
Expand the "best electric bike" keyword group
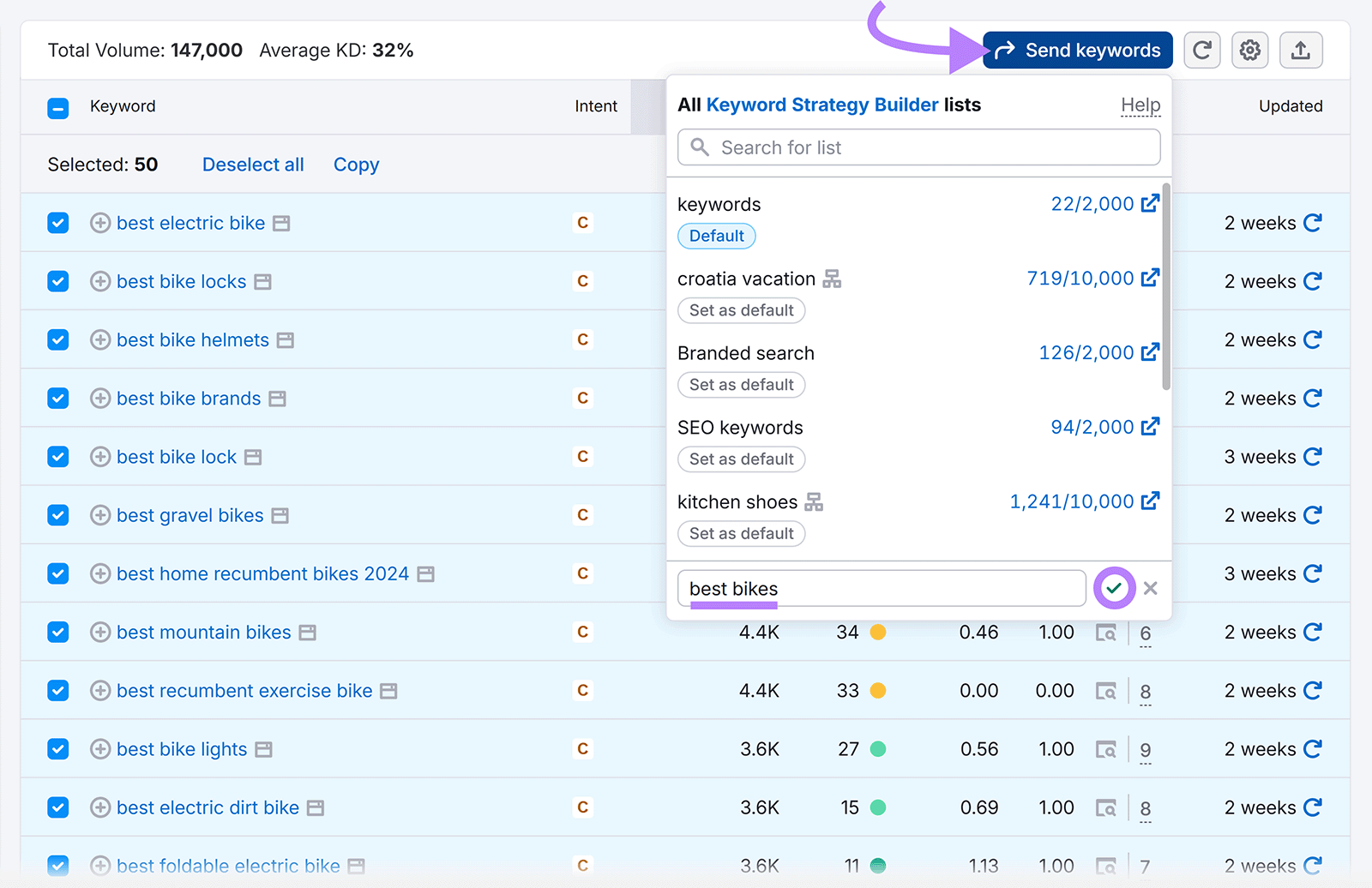100,223
